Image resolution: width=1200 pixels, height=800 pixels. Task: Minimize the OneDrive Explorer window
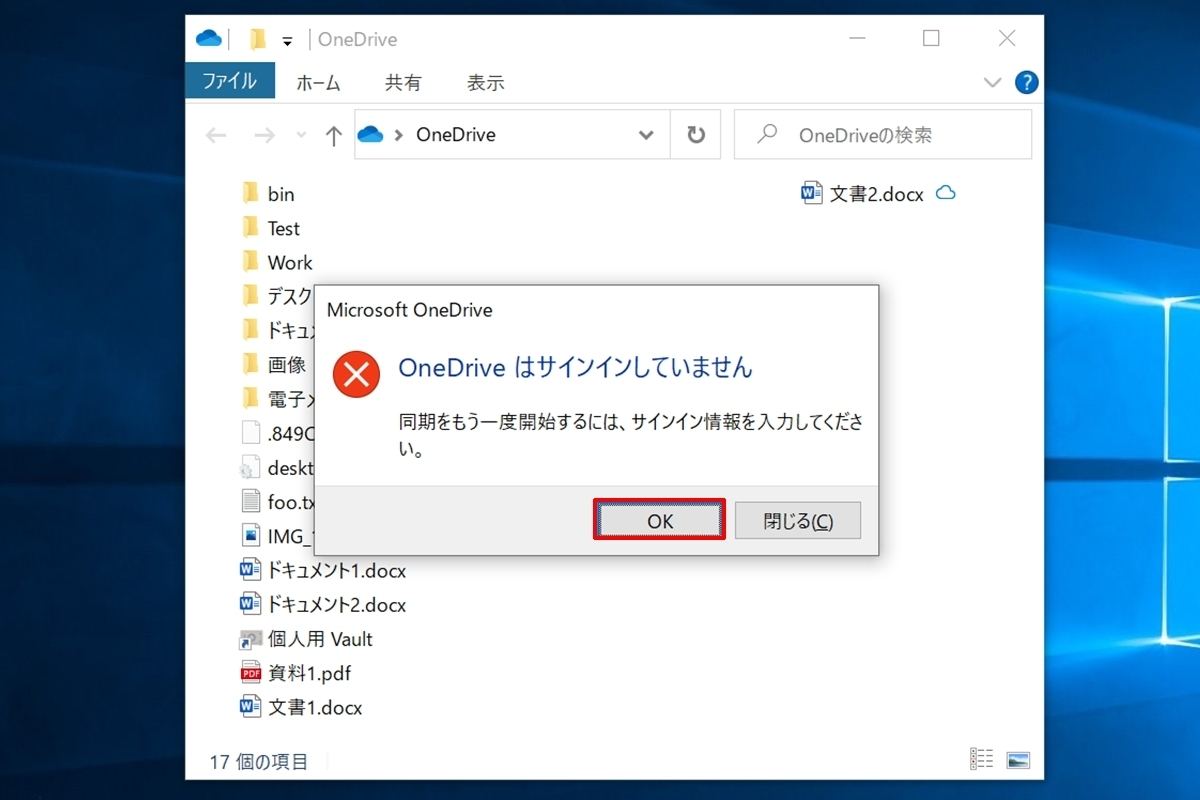[x=857, y=39]
